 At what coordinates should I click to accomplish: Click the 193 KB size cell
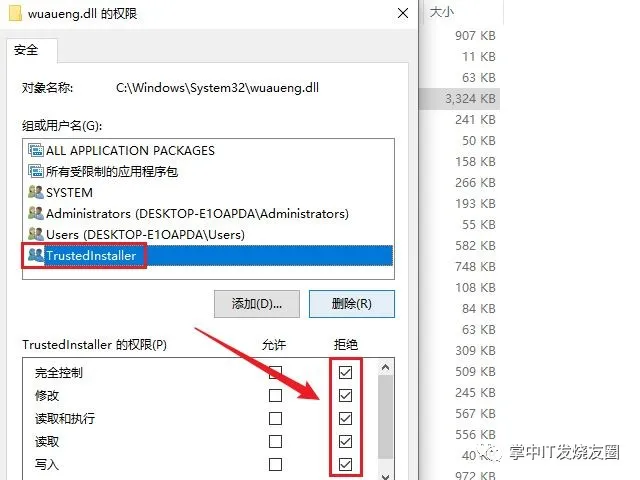coord(475,204)
